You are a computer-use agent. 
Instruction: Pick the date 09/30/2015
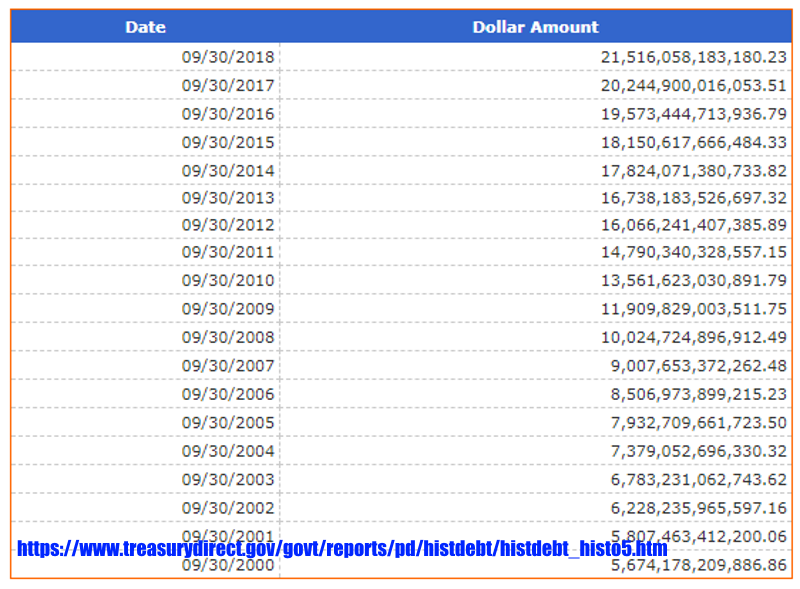tap(228, 143)
